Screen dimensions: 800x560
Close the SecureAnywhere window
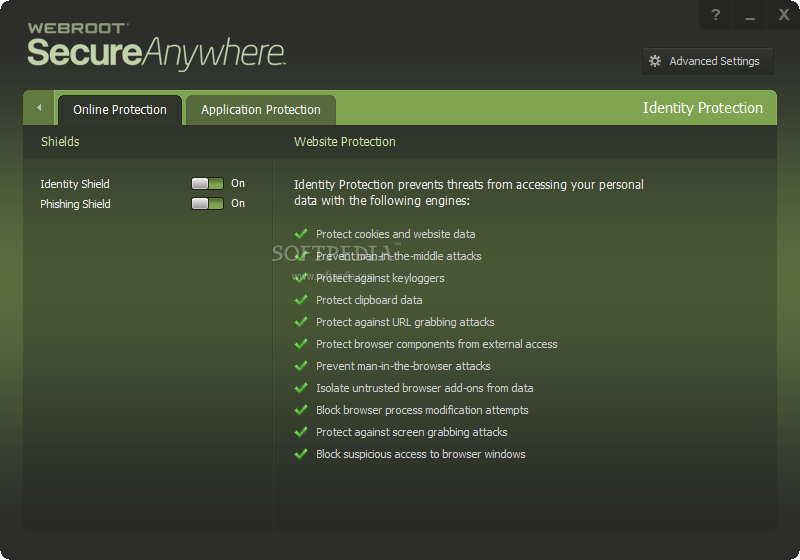click(x=784, y=15)
